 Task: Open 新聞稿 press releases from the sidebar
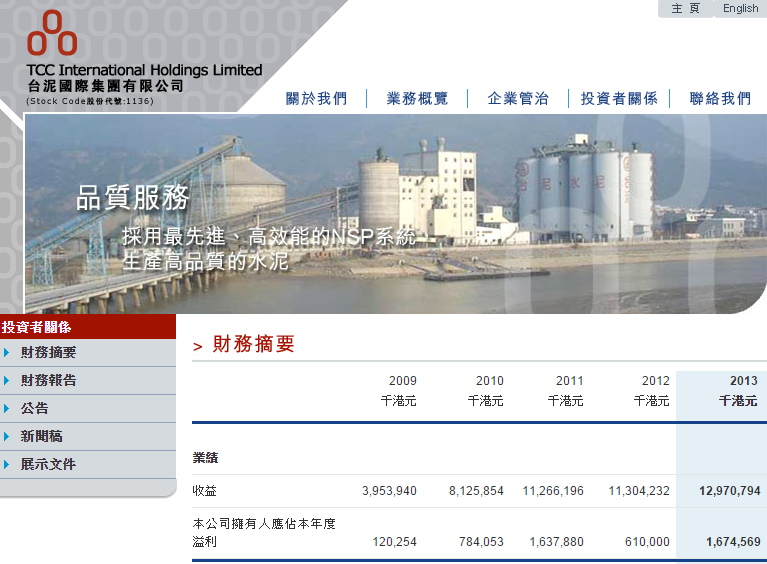(x=41, y=437)
